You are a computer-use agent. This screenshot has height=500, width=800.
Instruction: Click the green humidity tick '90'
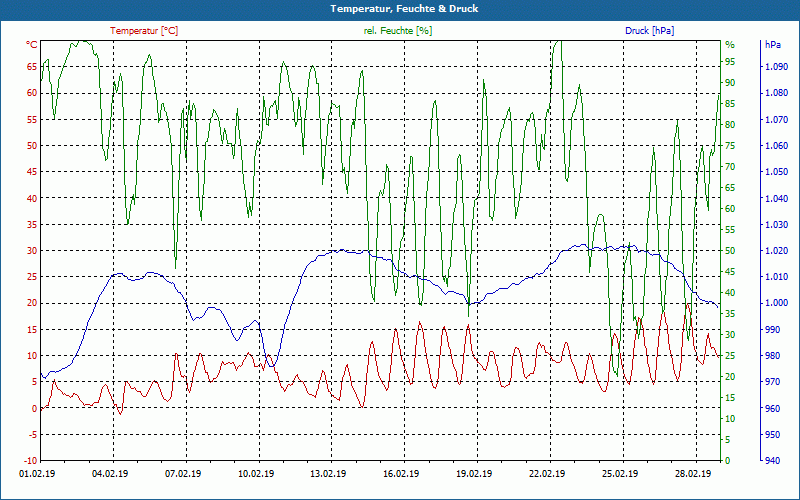pos(730,83)
